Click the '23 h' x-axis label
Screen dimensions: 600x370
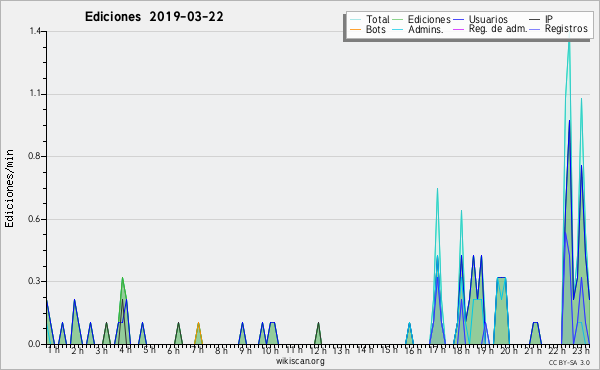581,350
